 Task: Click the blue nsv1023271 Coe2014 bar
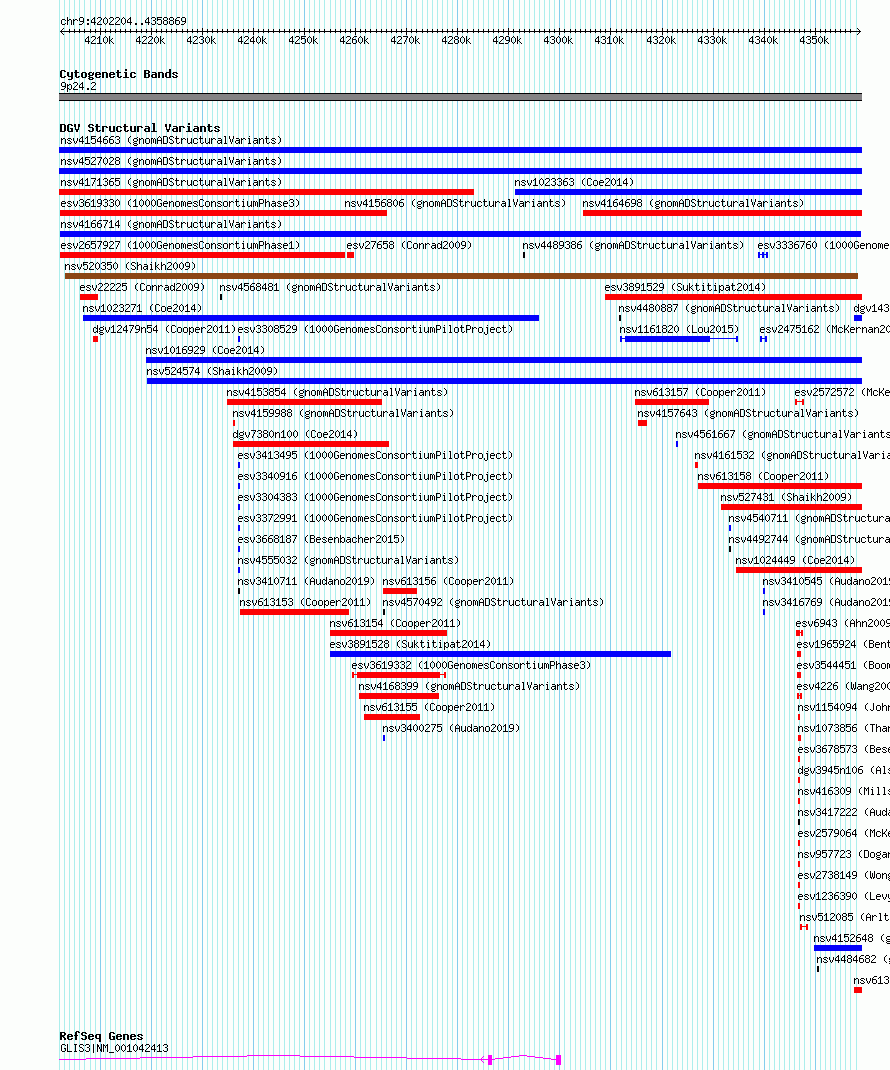point(311,318)
